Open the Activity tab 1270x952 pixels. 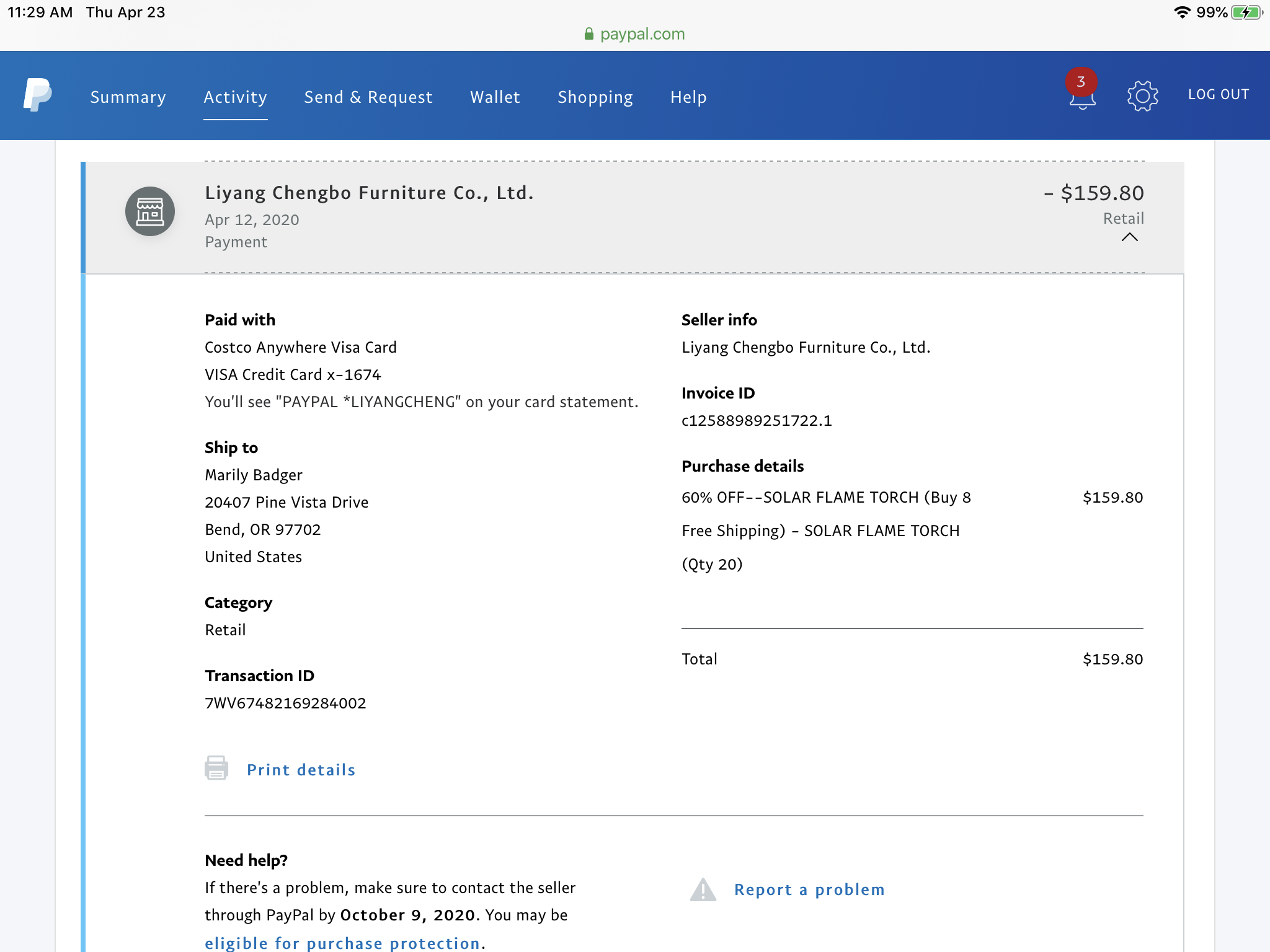pyautogui.click(x=236, y=97)
